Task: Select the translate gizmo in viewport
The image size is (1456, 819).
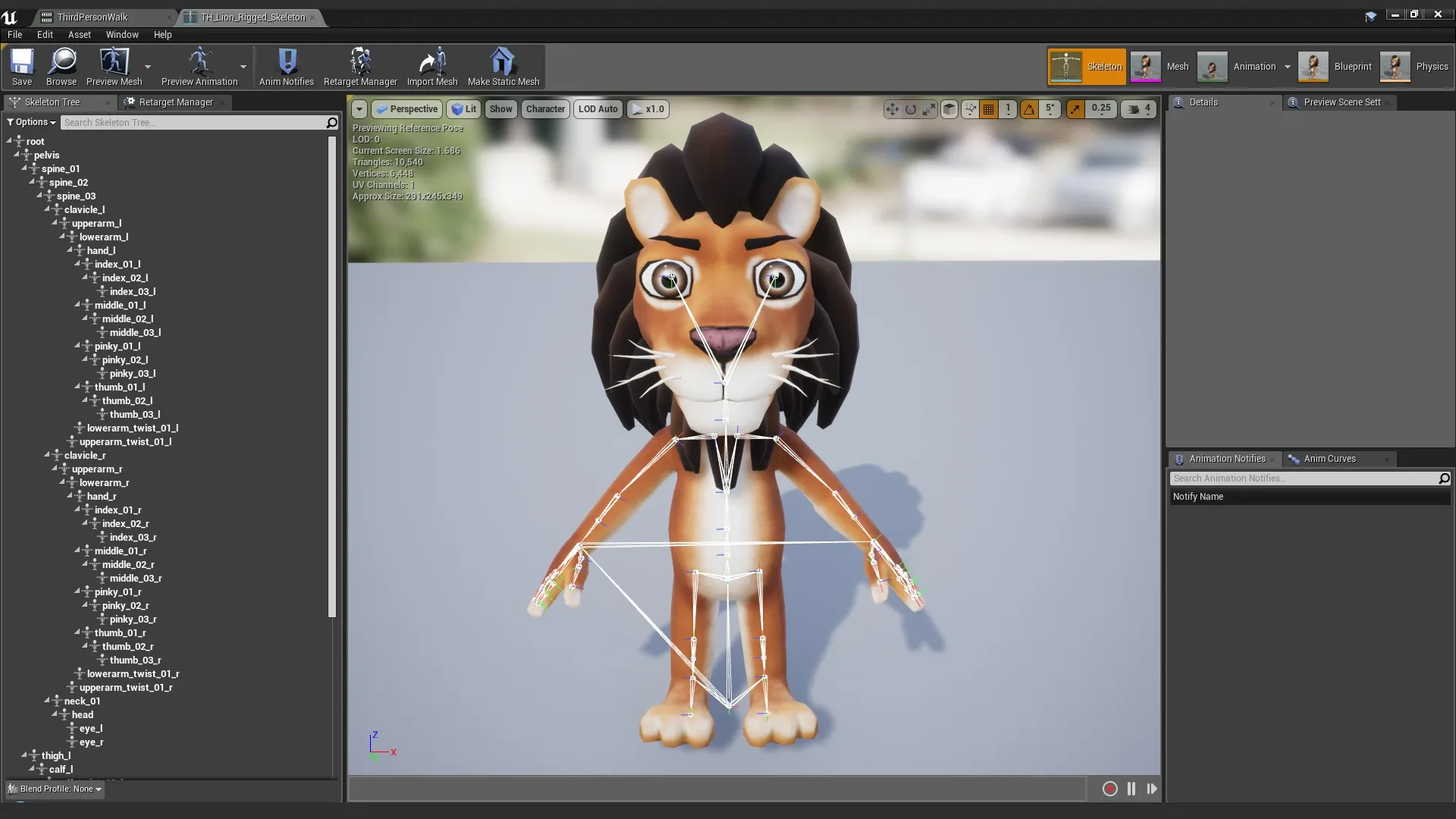Action: [x=892, y=109]
